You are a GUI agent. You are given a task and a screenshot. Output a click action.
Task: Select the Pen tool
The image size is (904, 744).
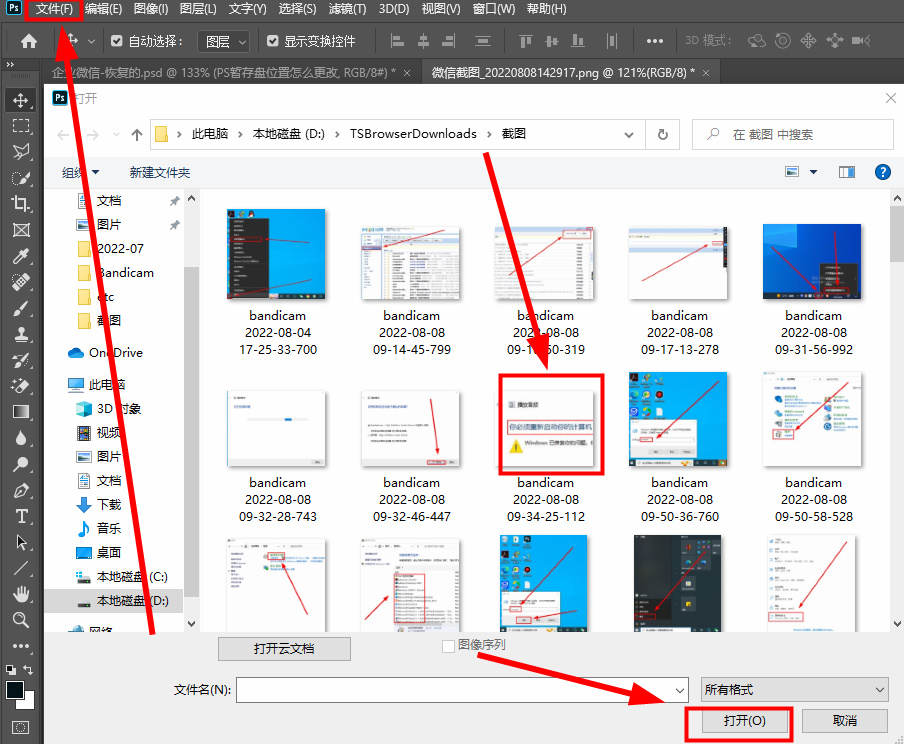coord(20,490)
